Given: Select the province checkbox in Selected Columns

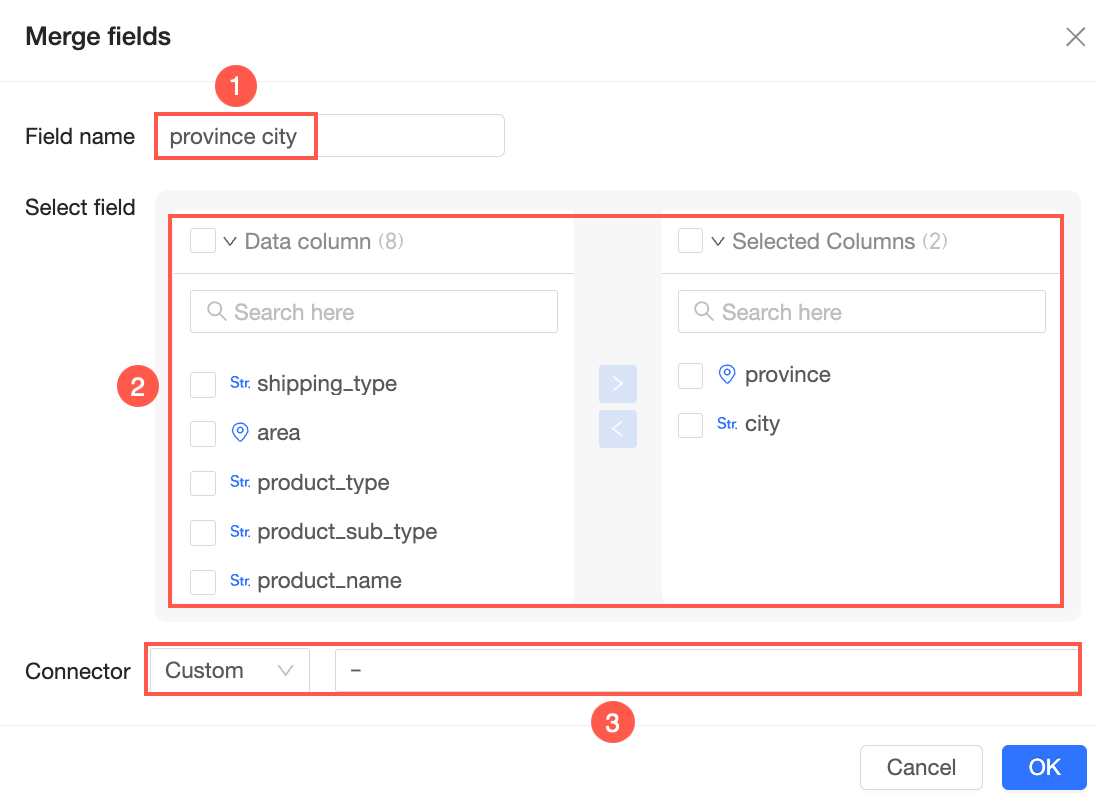Looking at the screenshot, I should click(x=691, y=376).
